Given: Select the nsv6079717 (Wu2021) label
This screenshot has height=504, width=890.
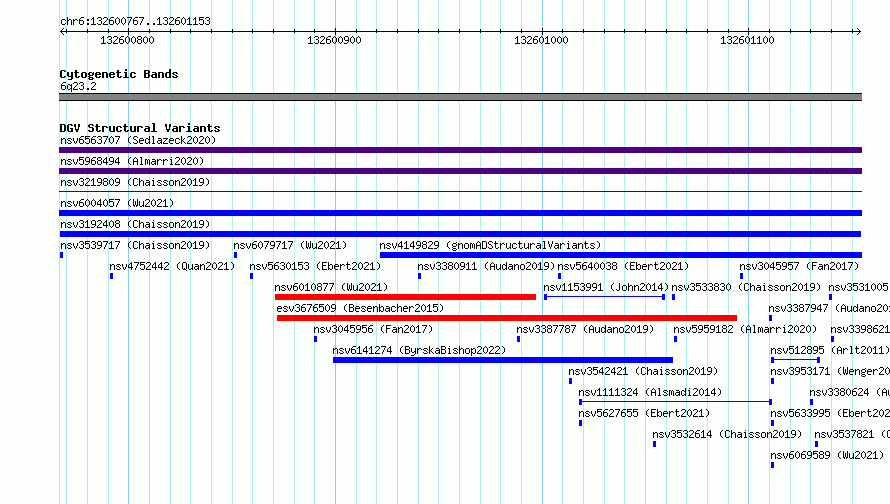Looking at the screenshot, I should tap(290, 245).
